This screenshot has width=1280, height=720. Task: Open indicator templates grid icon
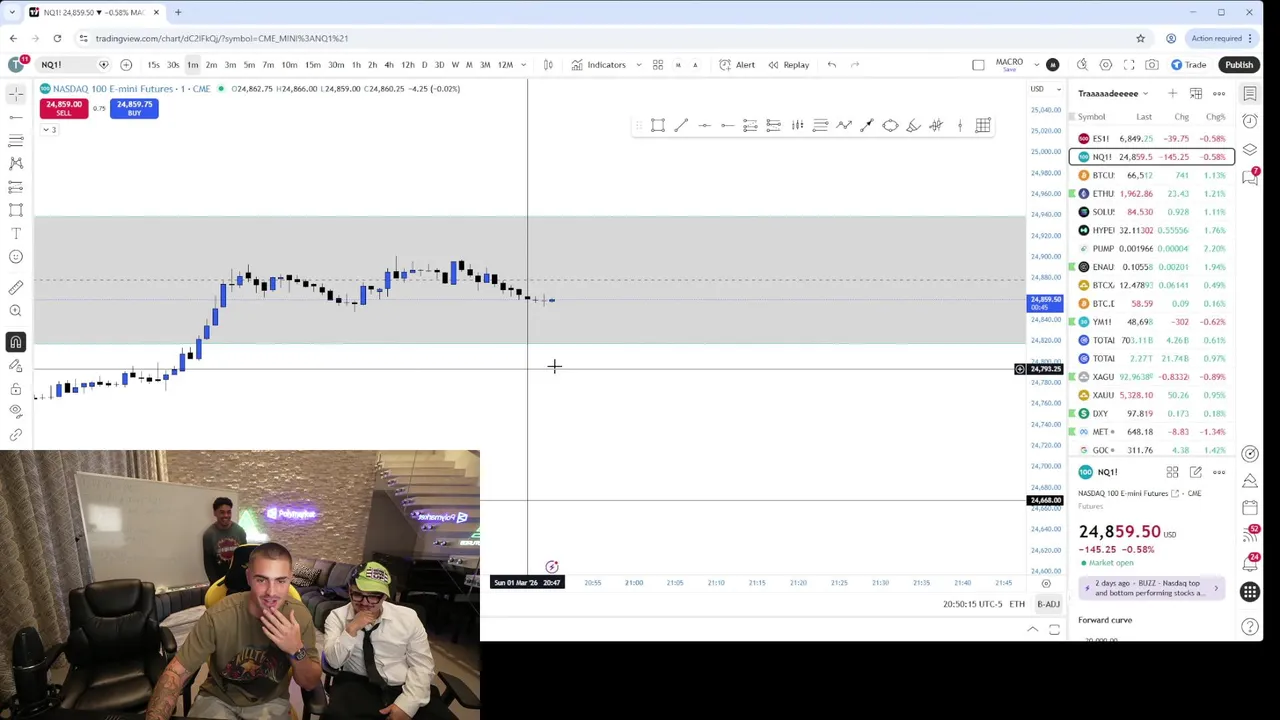[x=658, y=65]
